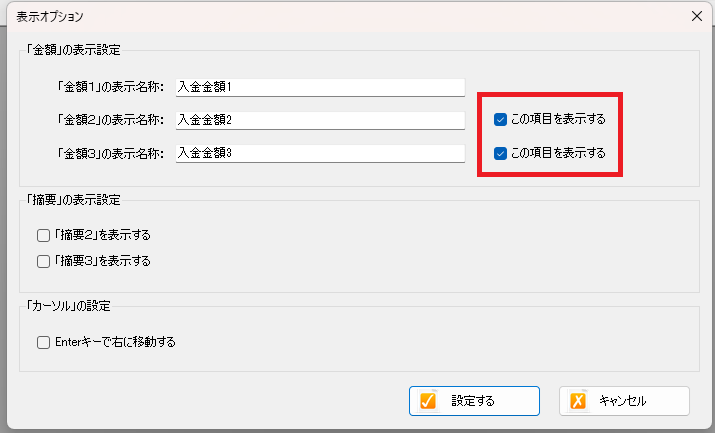Click the 表示オプション title bar text

pyautogui.click(x=50, y=17)
